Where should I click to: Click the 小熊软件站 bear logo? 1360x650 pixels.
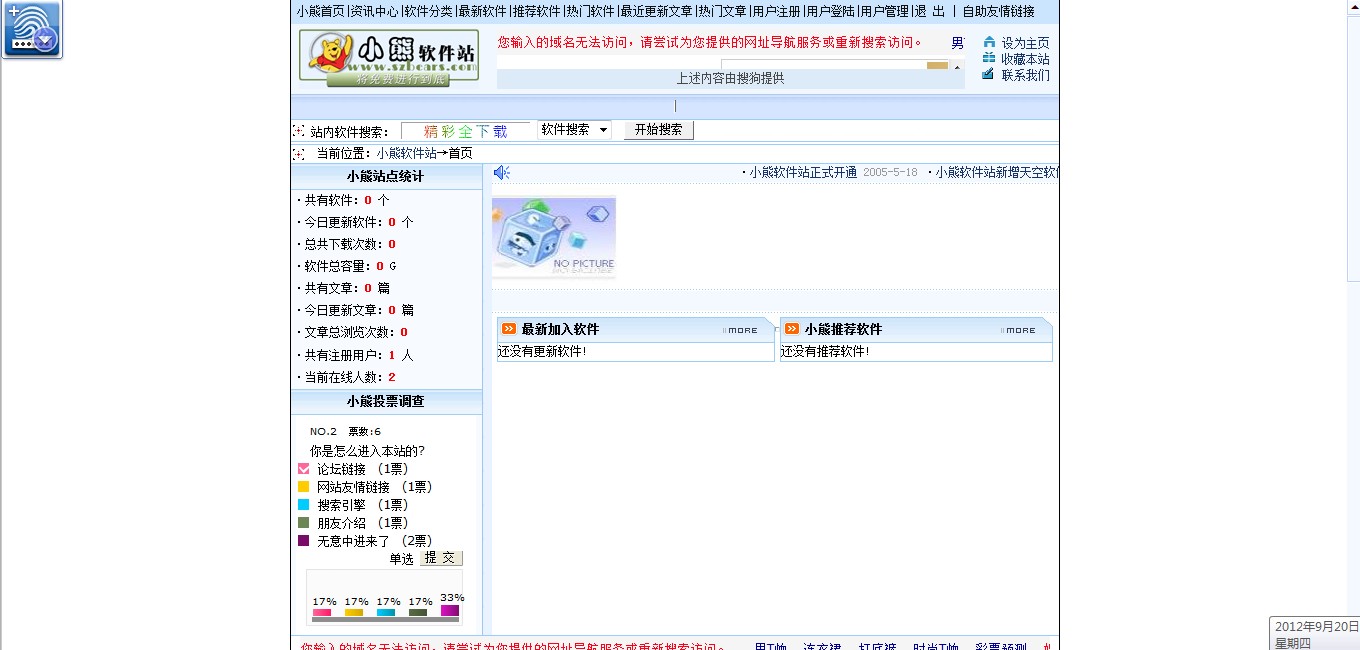[x=388, y=57]
